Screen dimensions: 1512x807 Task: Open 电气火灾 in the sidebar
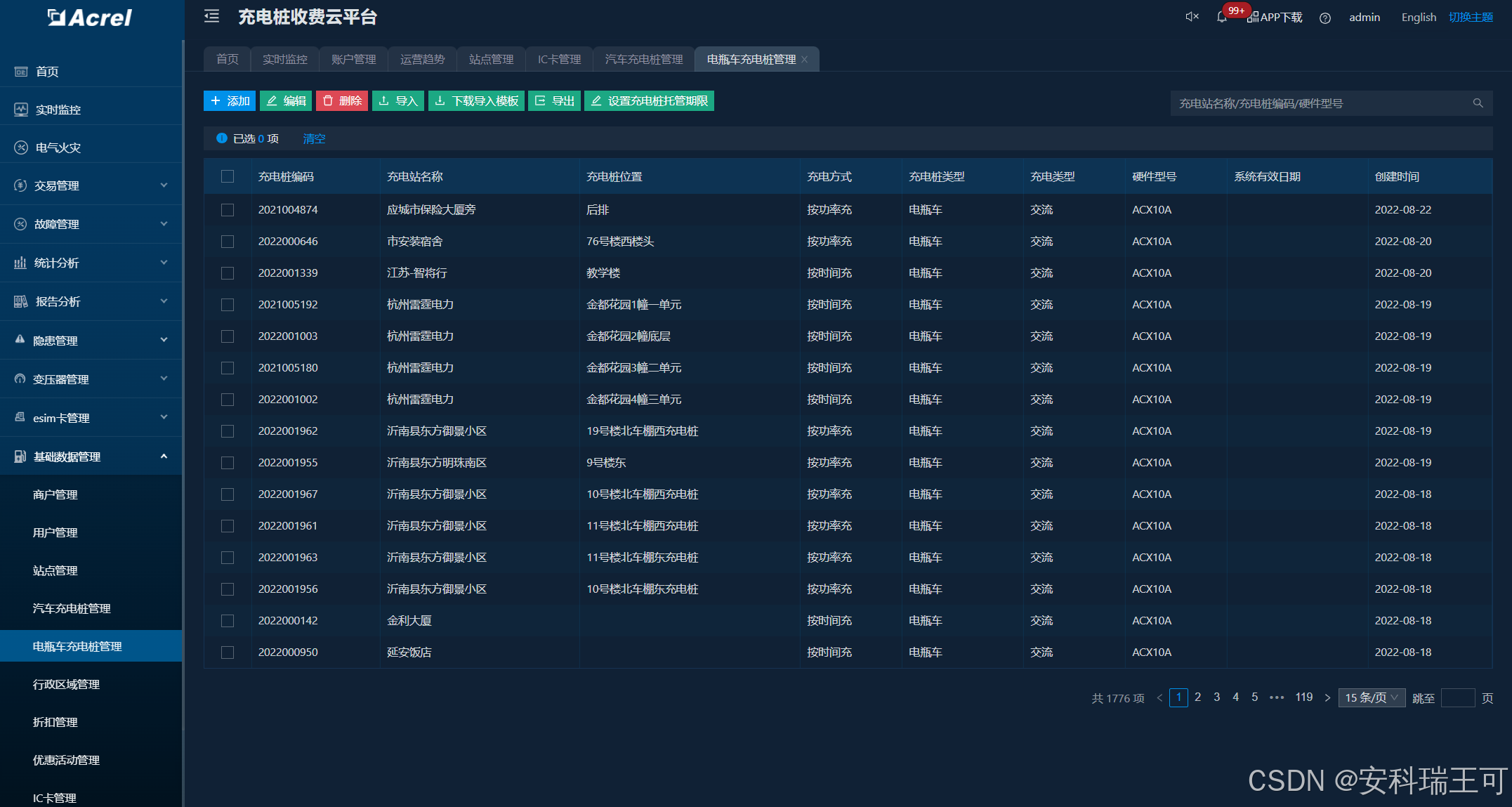(58, 147)
